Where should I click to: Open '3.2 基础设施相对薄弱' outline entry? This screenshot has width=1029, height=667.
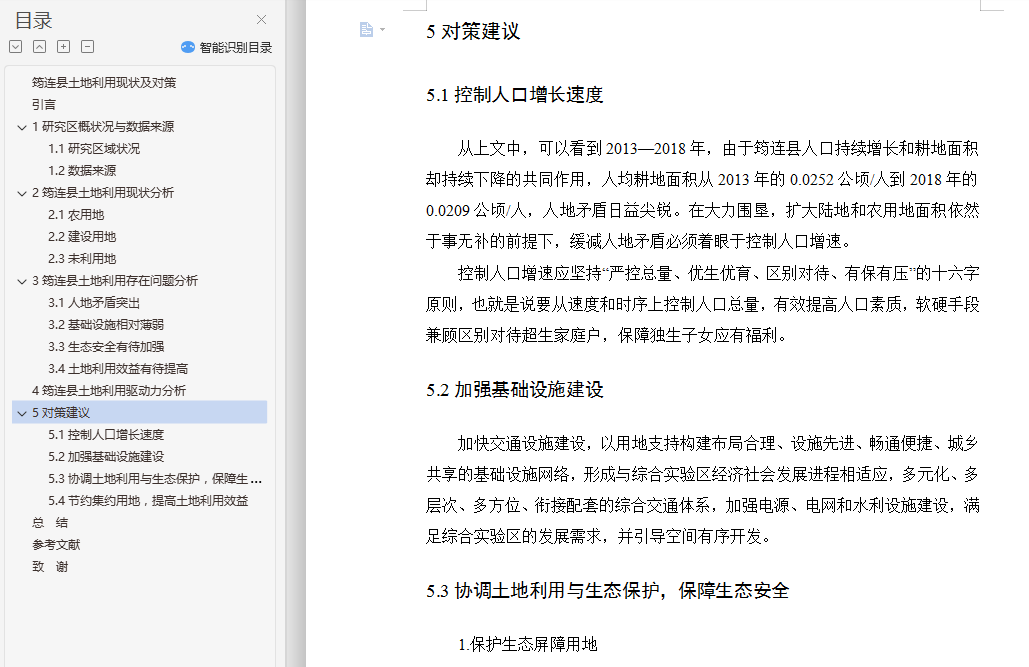(x=106, y=324)
